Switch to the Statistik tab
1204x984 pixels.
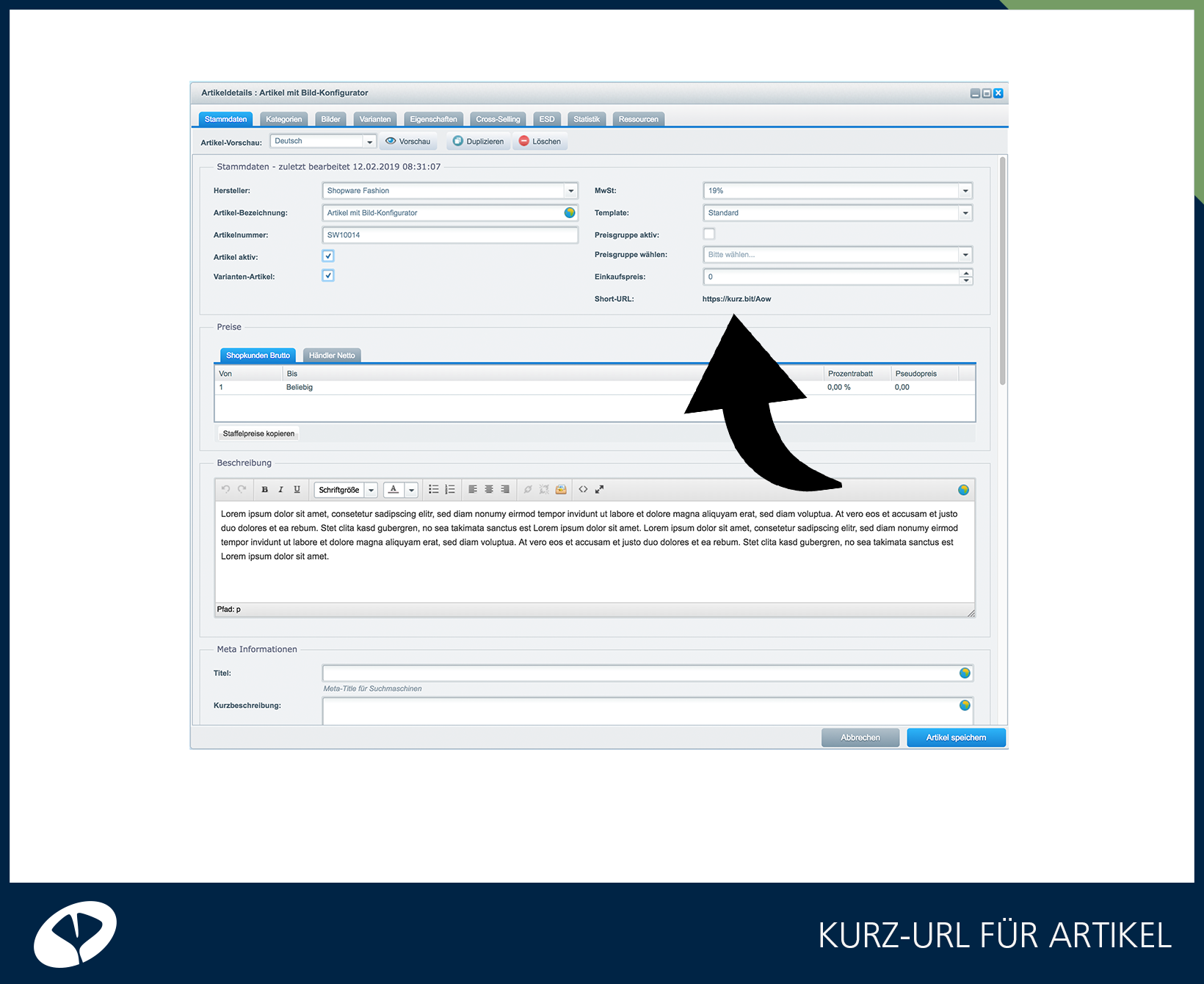coord(587,119)
